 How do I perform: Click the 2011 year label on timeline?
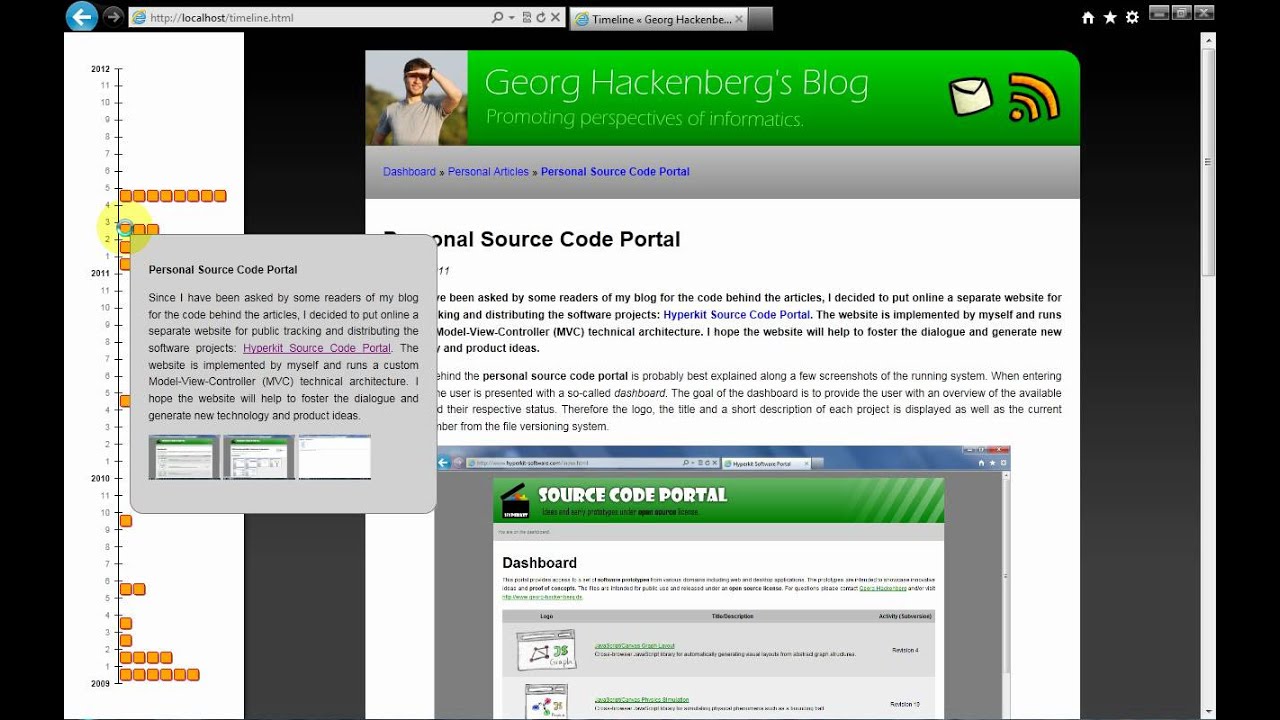coord(100,273)
